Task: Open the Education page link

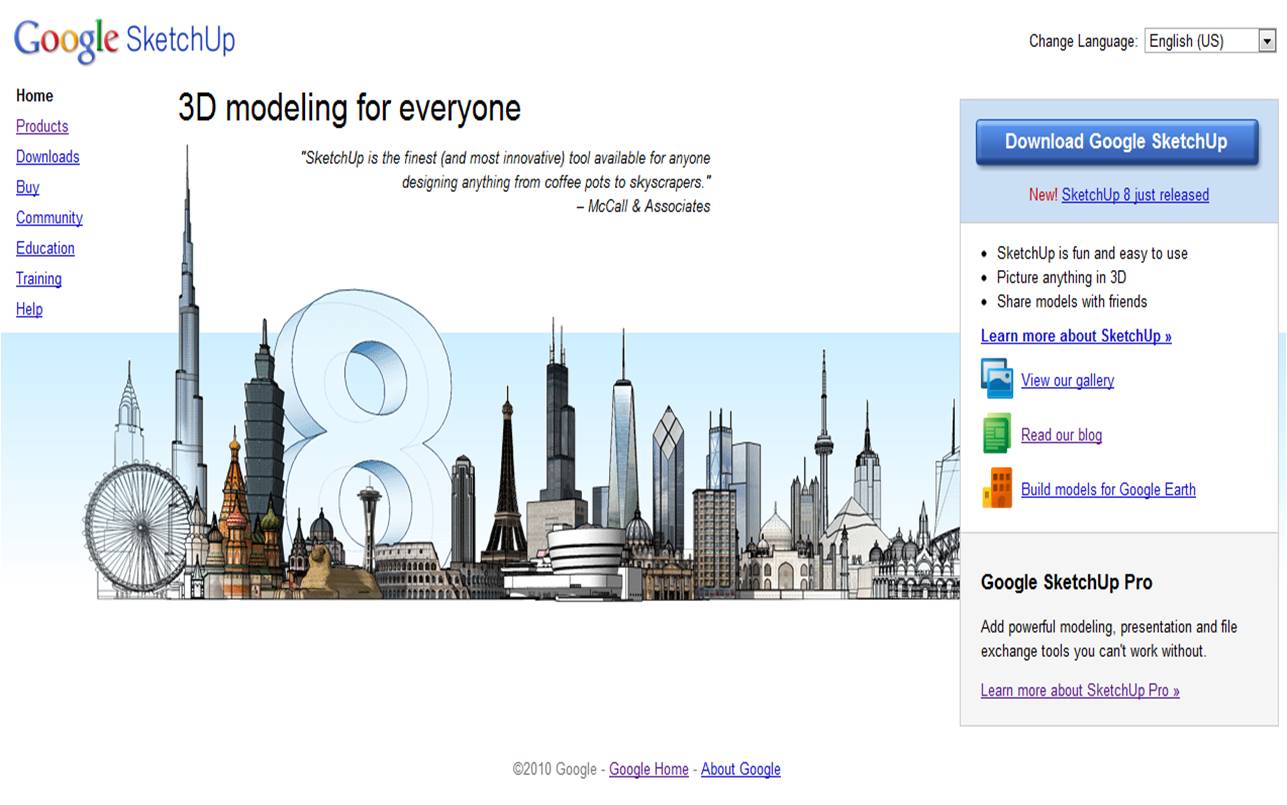Action: click(45, 248)
